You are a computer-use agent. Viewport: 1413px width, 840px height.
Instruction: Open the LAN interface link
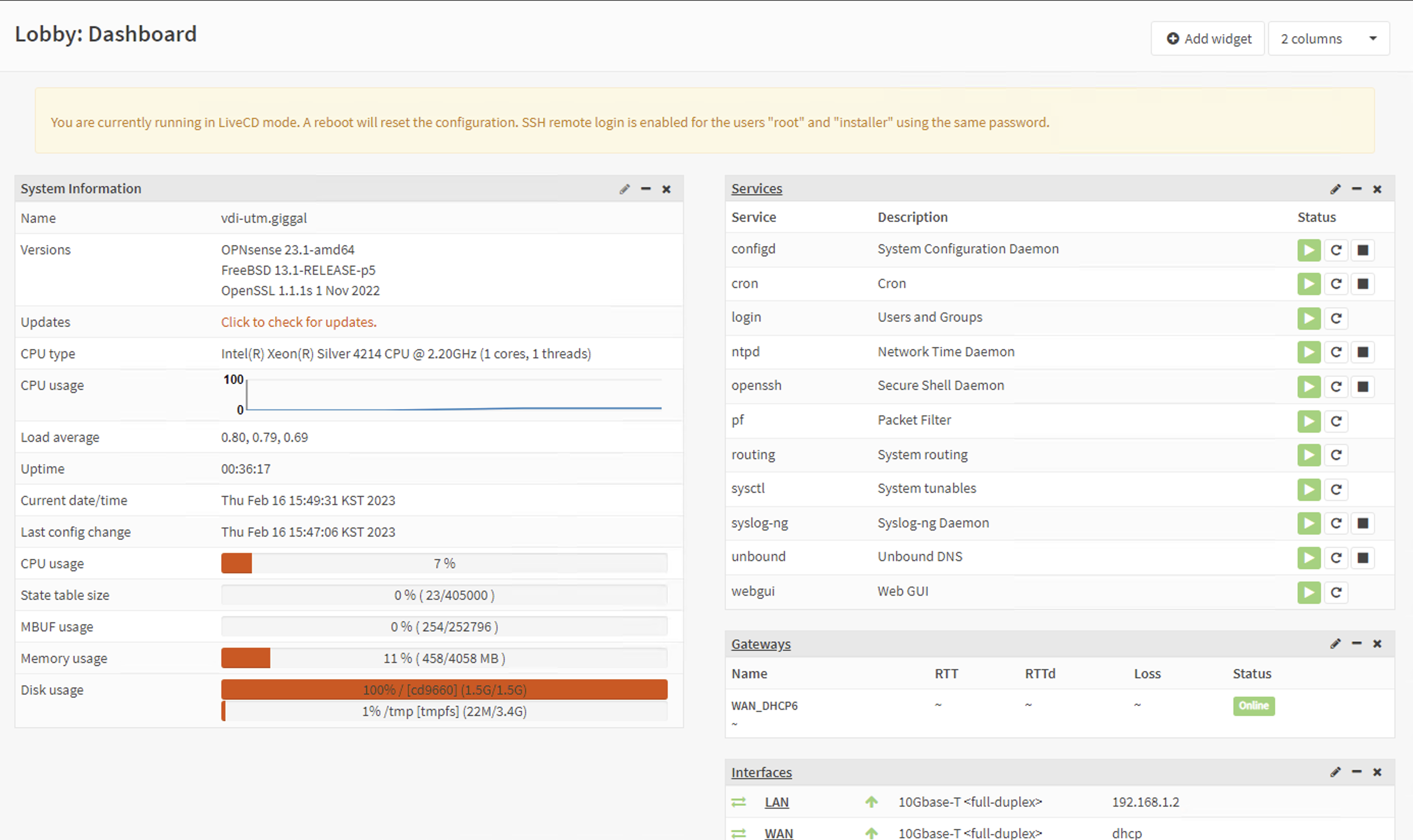[776, 802]
